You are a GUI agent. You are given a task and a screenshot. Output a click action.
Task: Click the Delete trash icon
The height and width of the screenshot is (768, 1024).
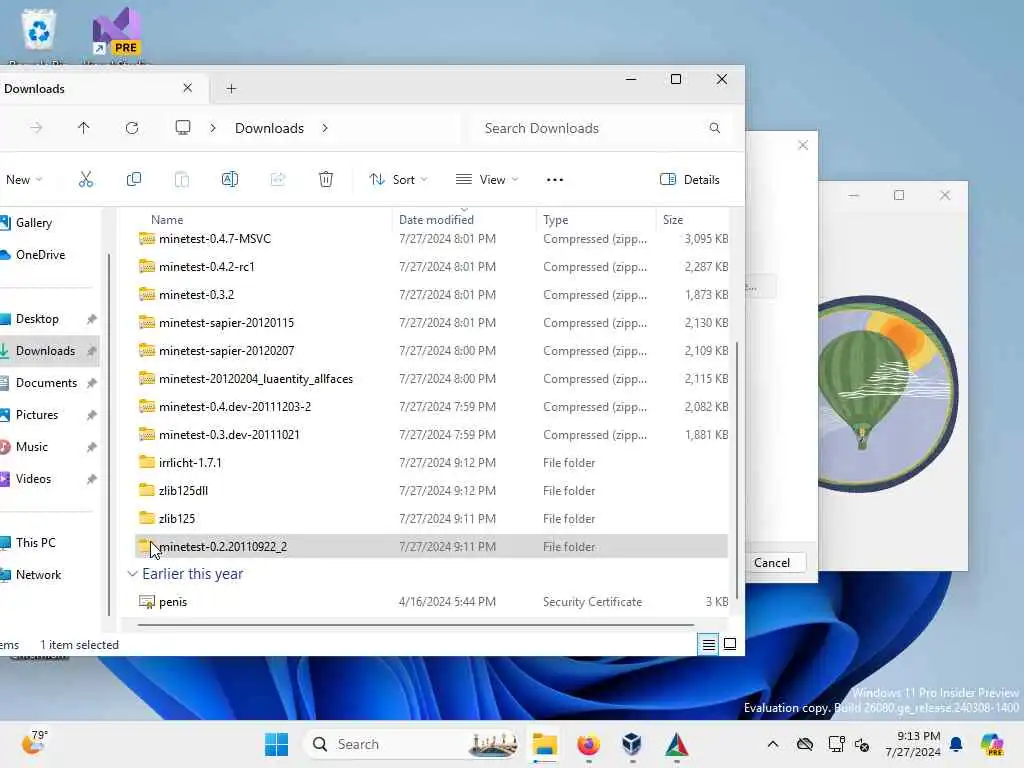point(326,180)
